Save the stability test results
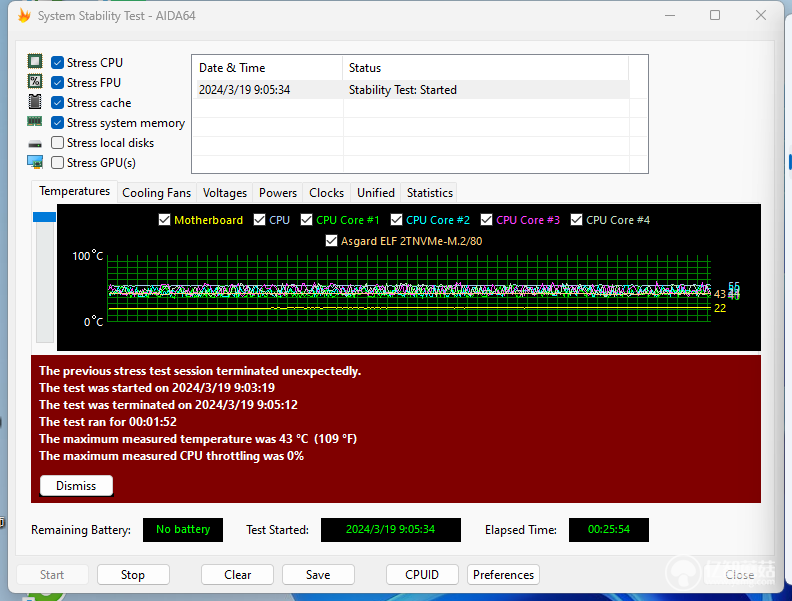 [318, 575]
